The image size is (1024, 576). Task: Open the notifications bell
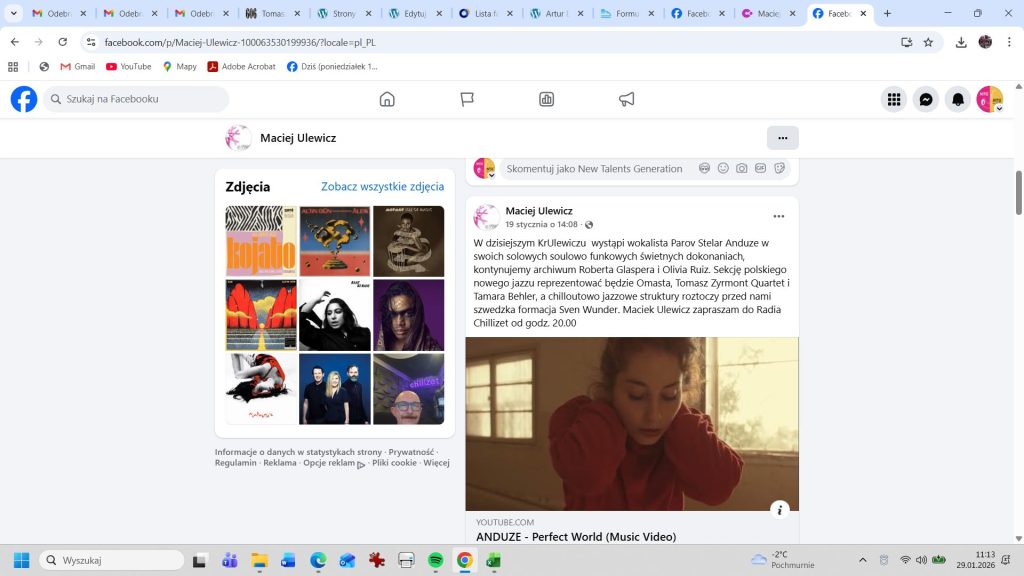958,99
